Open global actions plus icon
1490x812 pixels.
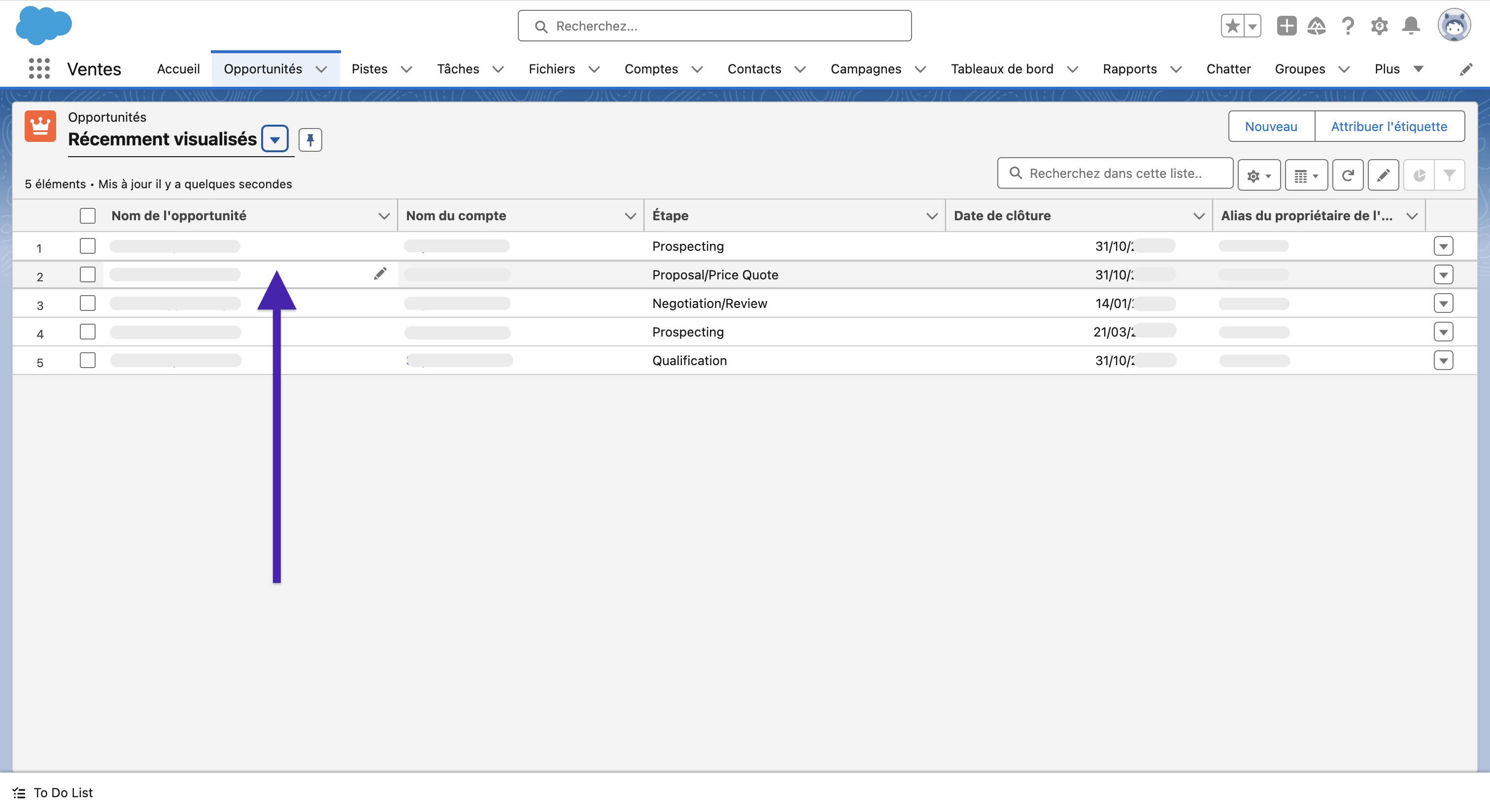(1287, 26)
